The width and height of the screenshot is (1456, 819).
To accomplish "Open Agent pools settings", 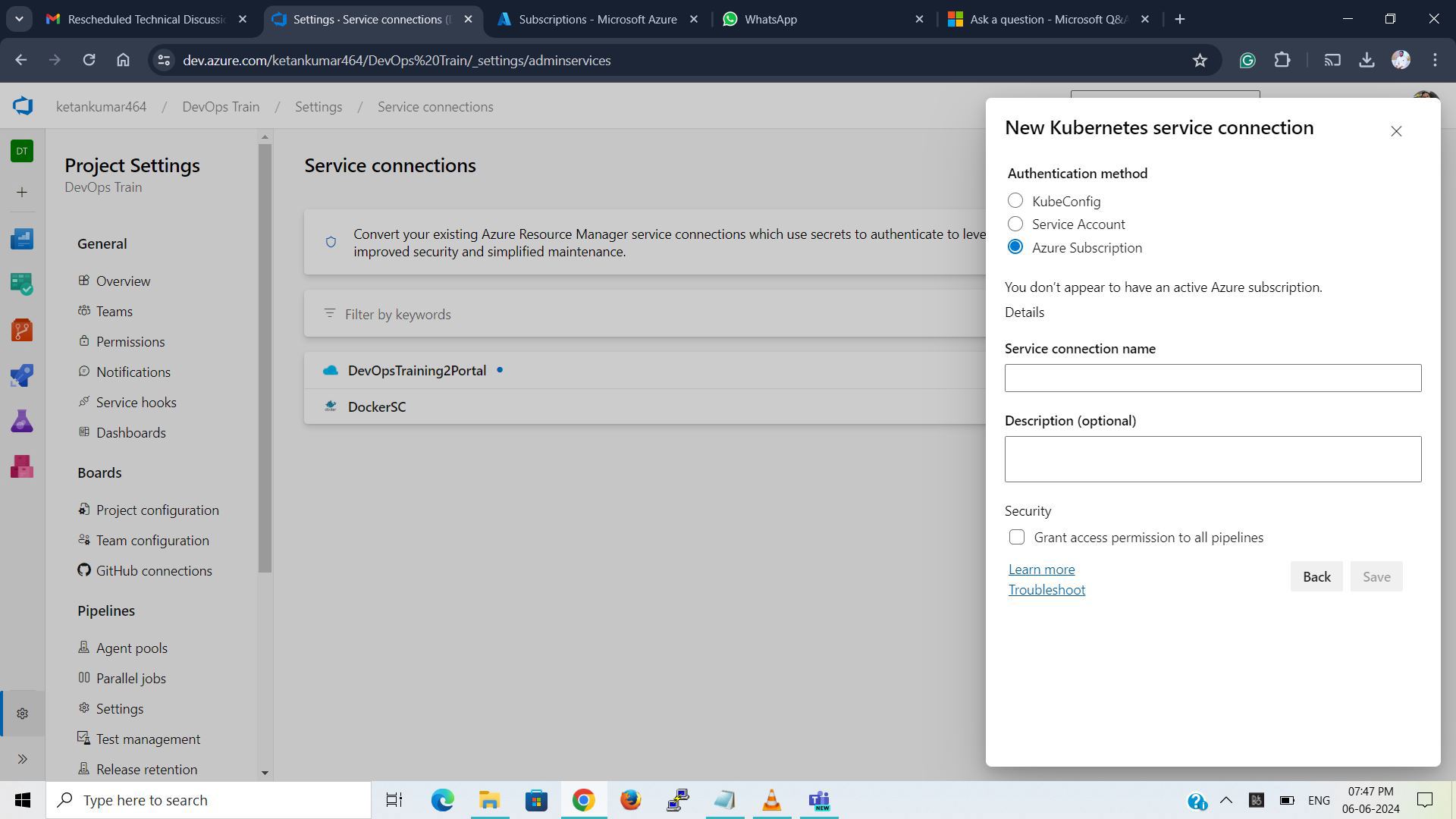I will click(131, 648).
